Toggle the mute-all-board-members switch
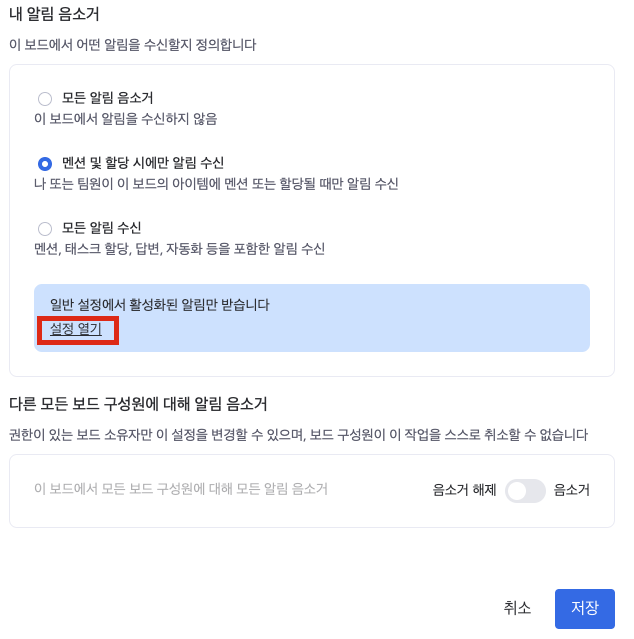Screen dimensions: 634x639 [x=525, y=490]
